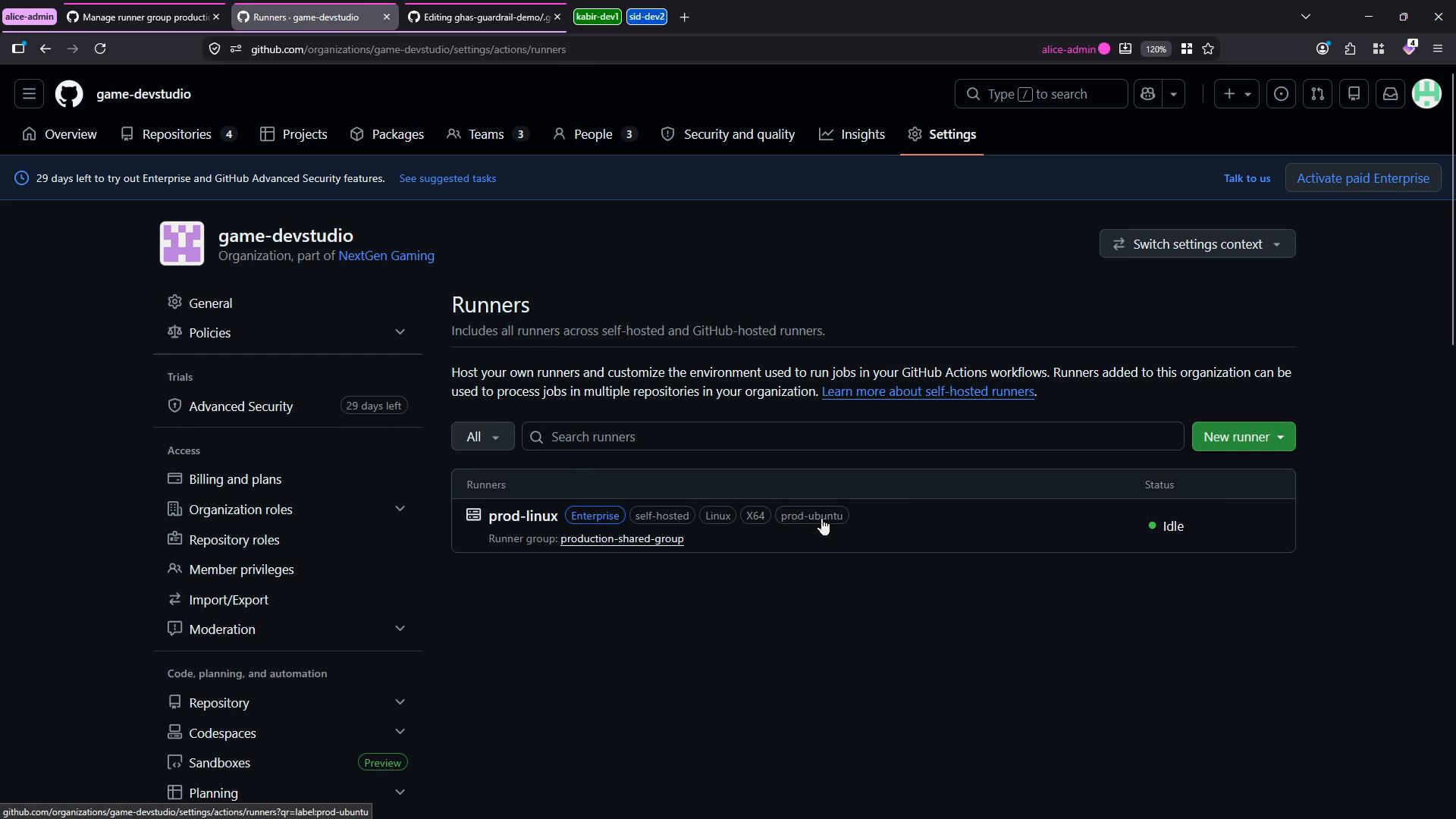Filter by the Linux label

pyautogui.click(x=717, y=516)
